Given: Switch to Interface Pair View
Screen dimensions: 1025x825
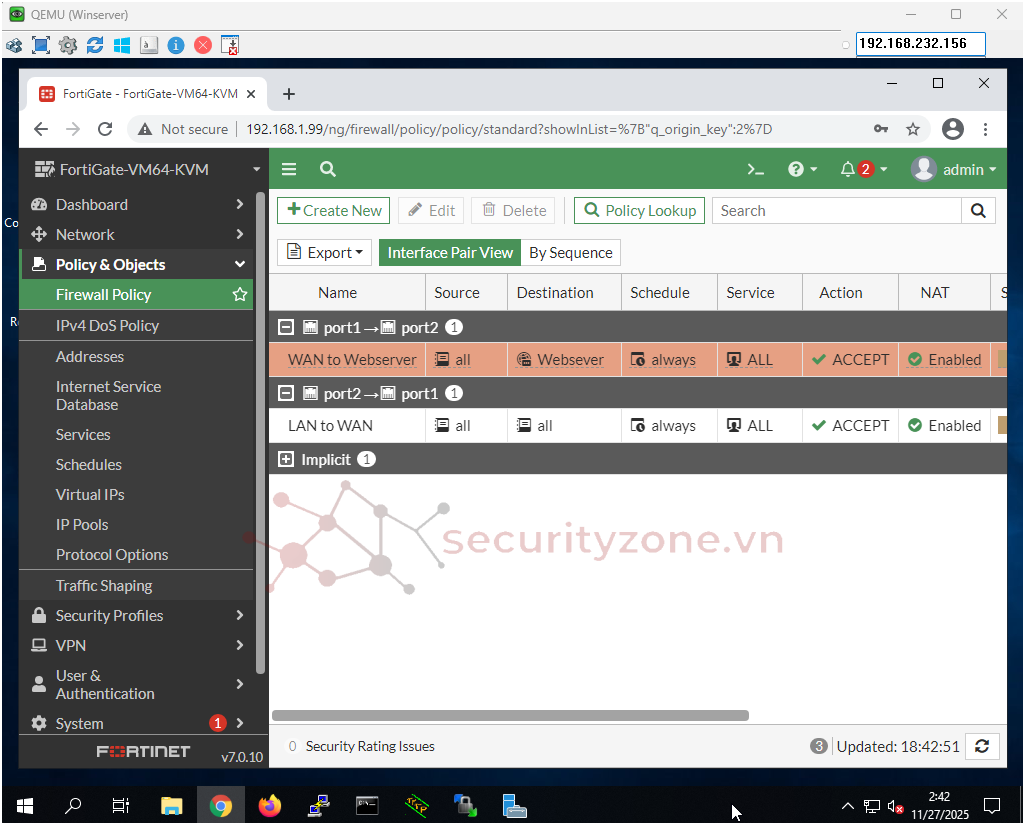Looking at the screenshot, I should click(x=450, y=253).
